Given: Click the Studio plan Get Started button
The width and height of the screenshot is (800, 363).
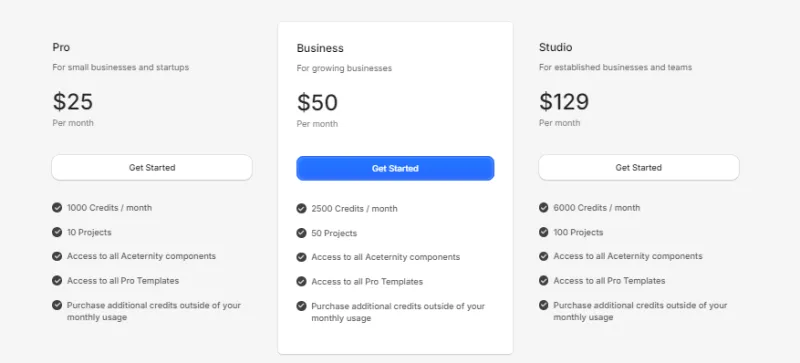Looking at the screenshot, I should point(639,167).
